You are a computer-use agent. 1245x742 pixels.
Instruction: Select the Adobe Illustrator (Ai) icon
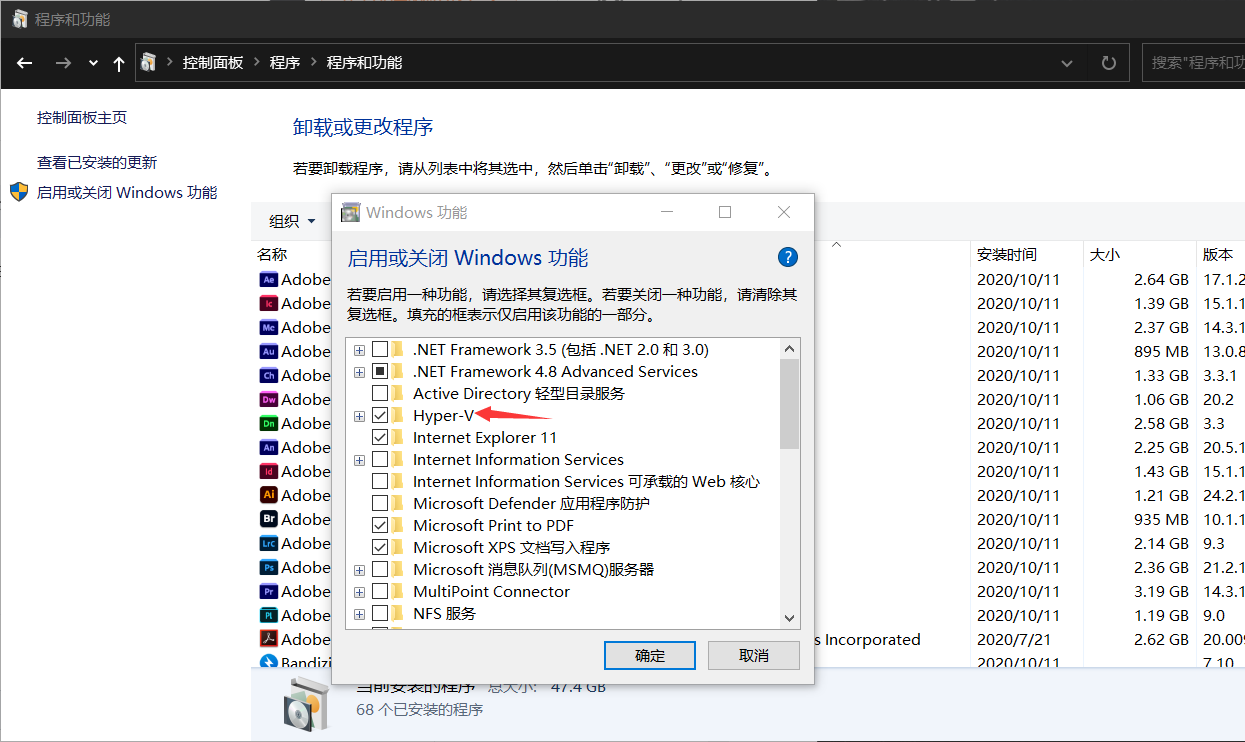tap(268, 495)
